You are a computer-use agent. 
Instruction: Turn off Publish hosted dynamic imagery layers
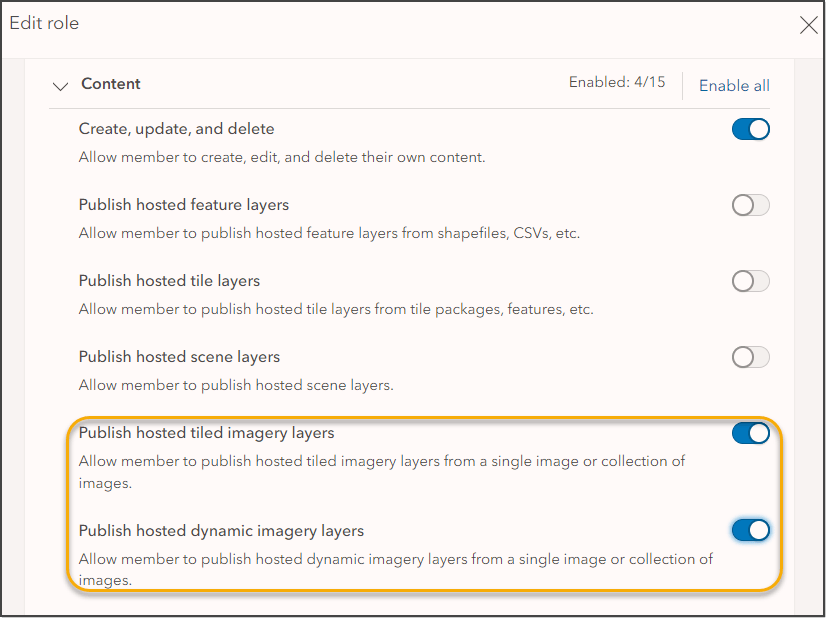751,530
